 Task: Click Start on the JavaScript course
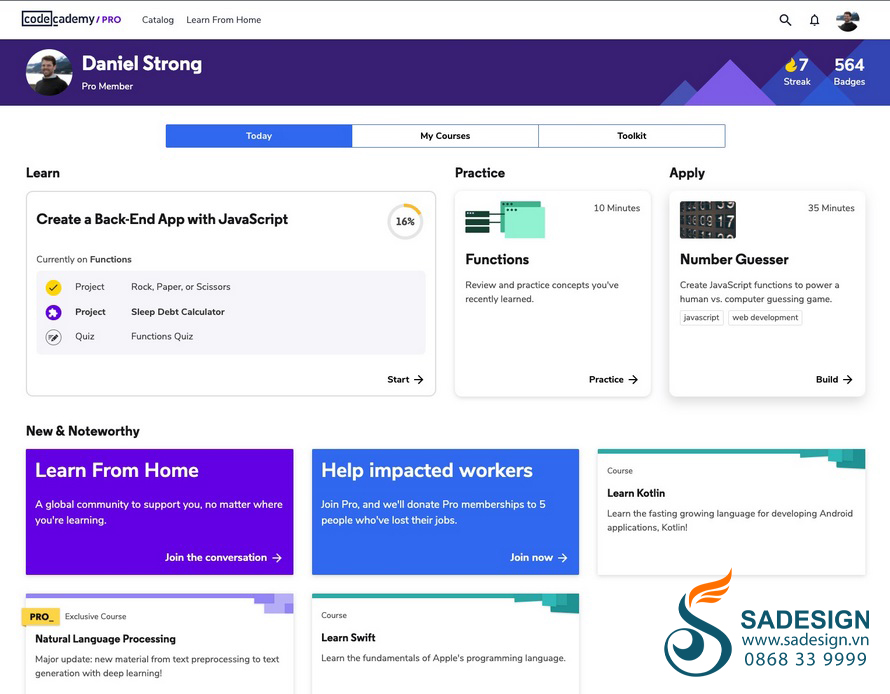click(405, 380)
